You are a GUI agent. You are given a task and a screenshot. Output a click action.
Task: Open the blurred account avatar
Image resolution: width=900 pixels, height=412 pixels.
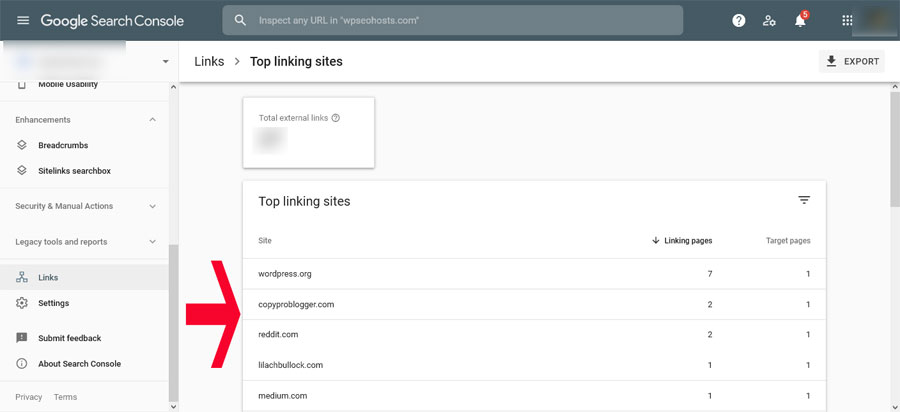pyautogui.click(x=875, y=20)
